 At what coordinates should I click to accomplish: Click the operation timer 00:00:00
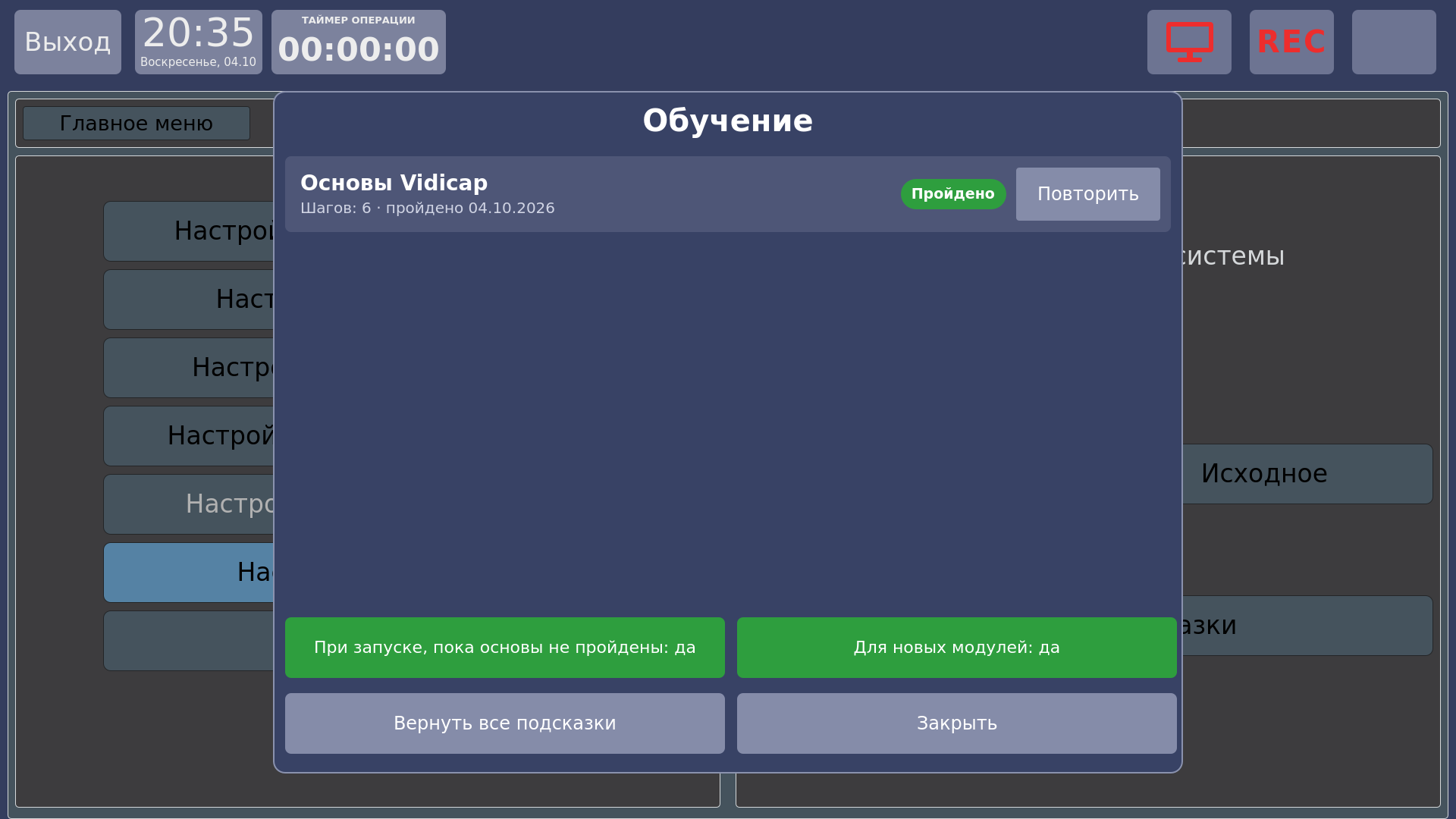tap(359, 42)
